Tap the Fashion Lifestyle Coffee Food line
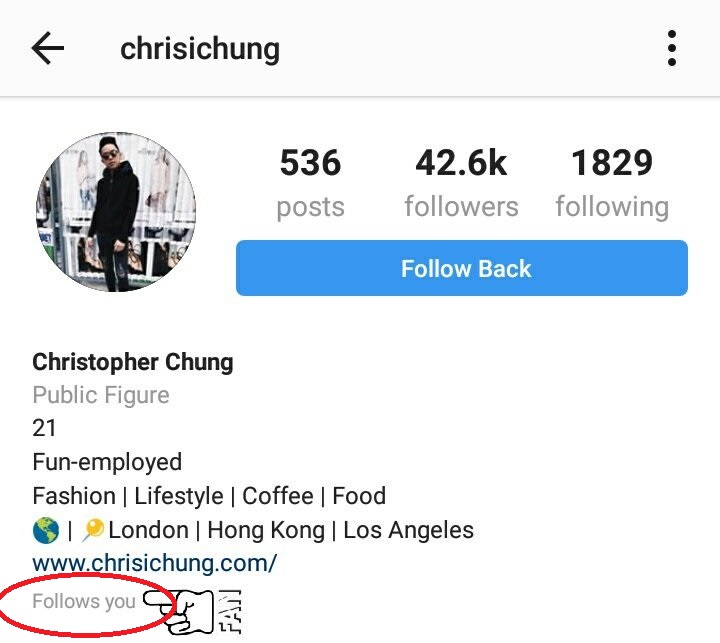 pyautogui.click(x=209, y=496)
